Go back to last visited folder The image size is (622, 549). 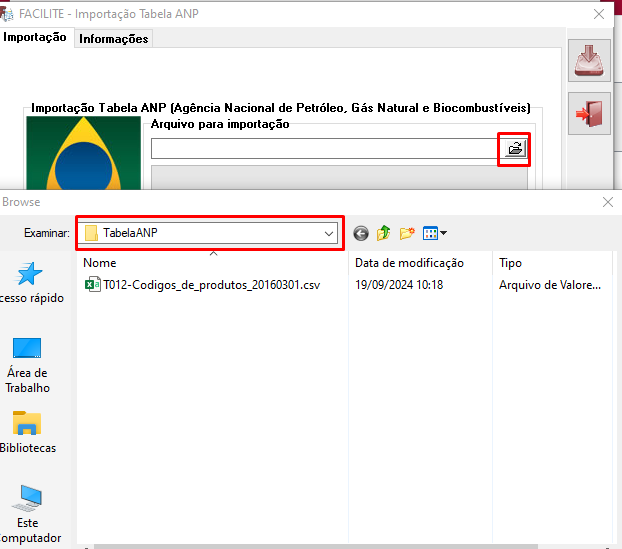point(361,233)
